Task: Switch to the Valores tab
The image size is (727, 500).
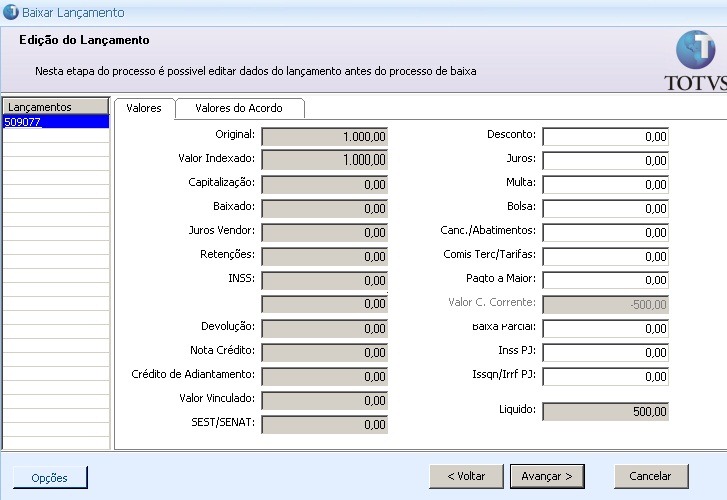Action: (144, 108)
